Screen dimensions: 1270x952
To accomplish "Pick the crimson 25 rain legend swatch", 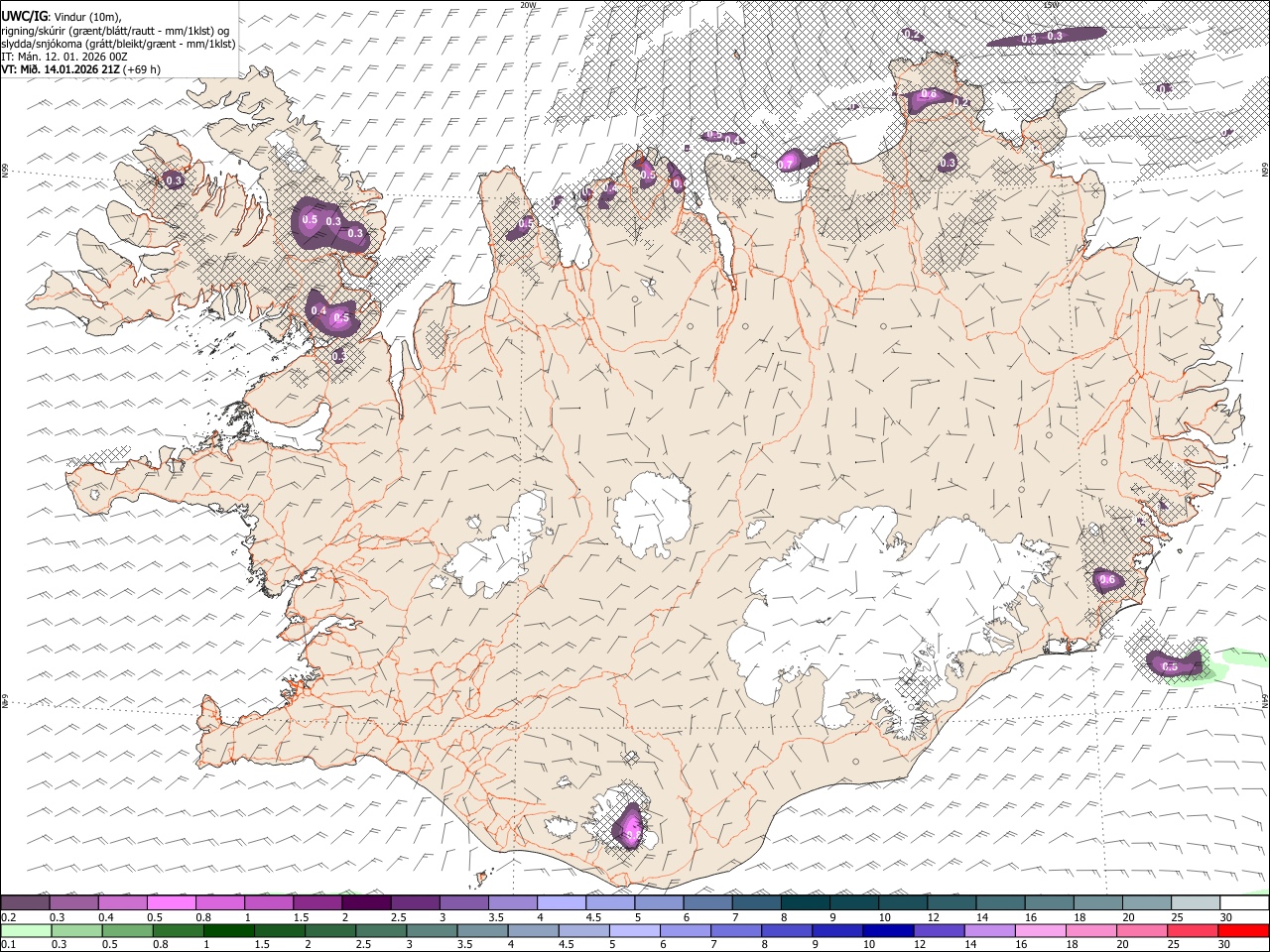I will (x=1193, y=931).
